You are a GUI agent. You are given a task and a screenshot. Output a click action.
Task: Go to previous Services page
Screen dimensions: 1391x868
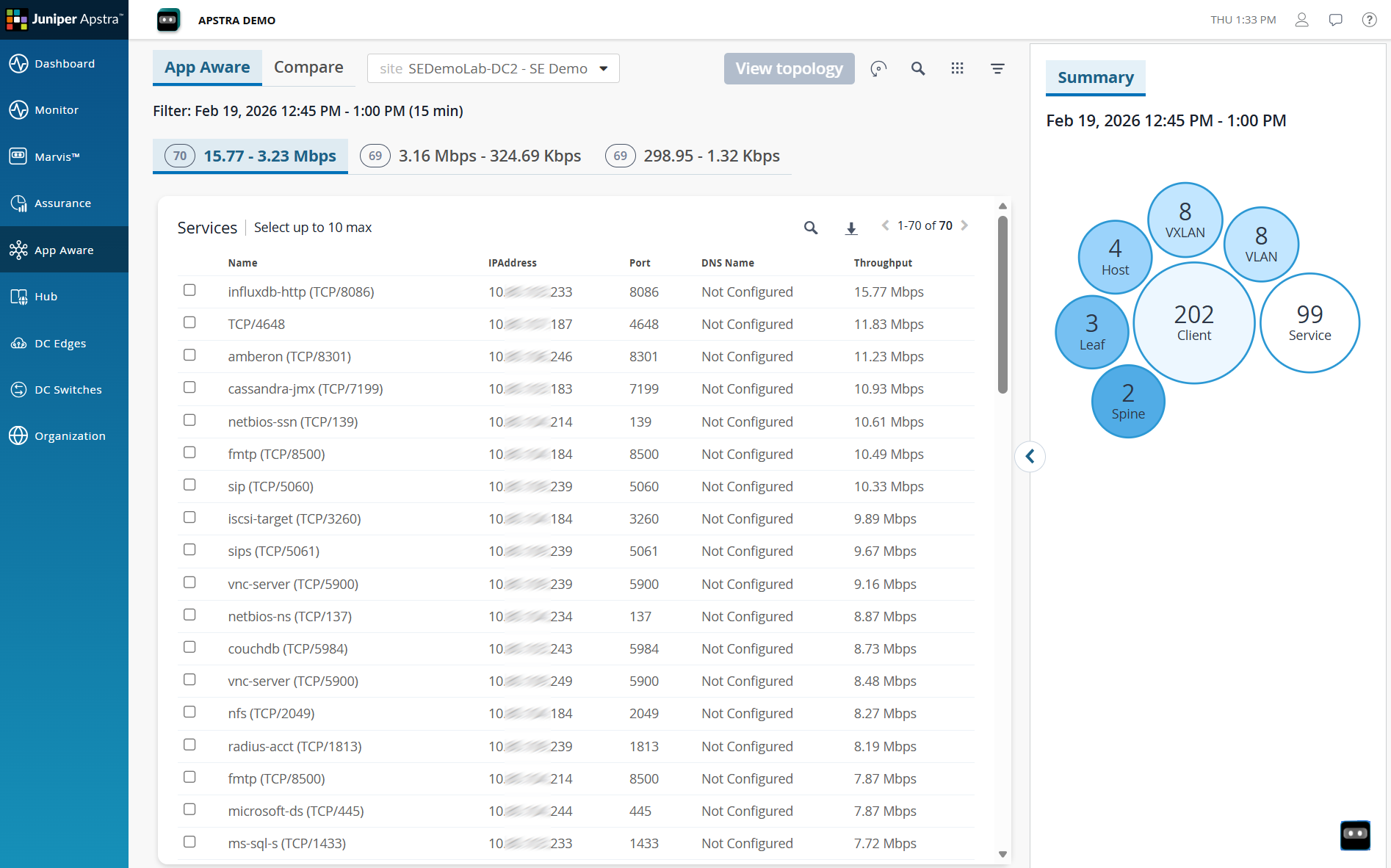[886, 225]
